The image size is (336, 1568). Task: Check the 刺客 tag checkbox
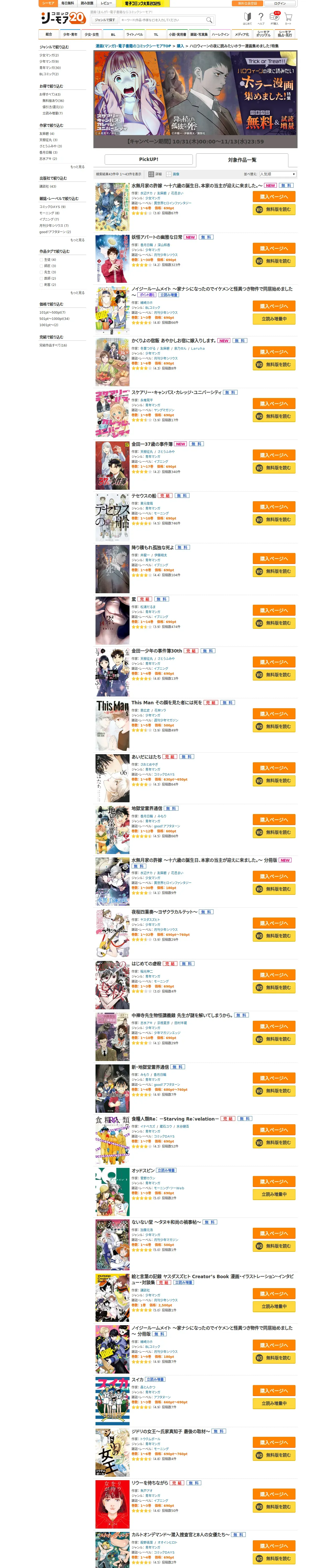(41, 285)
